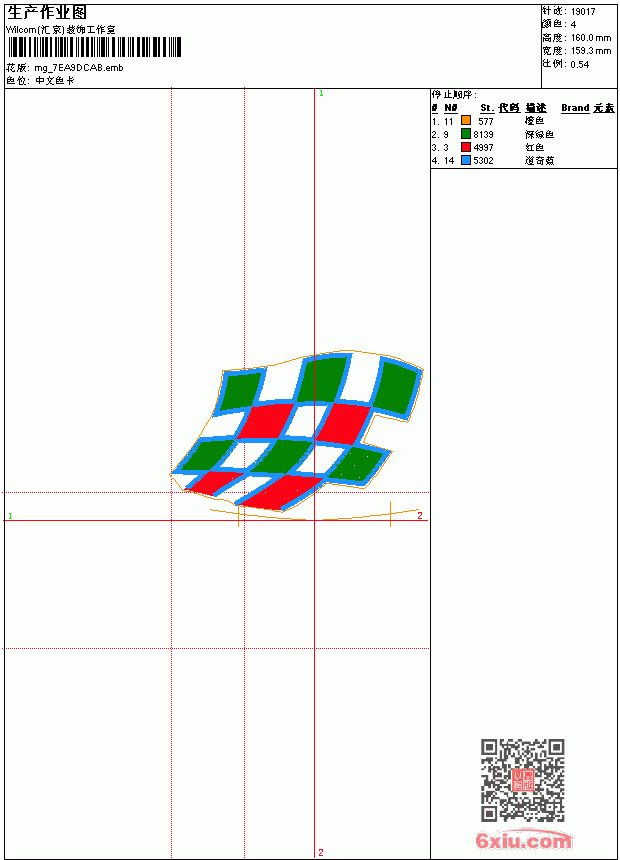Image resolution: width=620 pixels, height=860 pixels.
Task: Click the orange color swatch for thread 577
Action: (466, 120)
